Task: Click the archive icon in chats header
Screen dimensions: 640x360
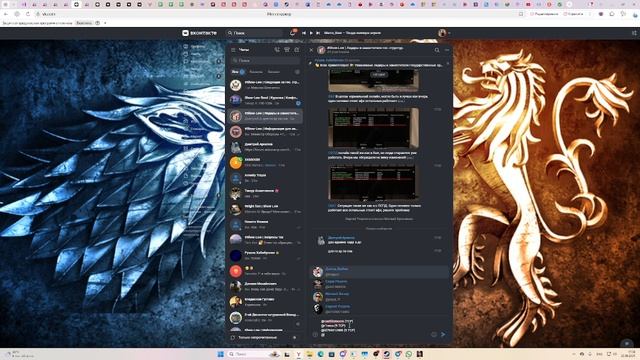Action: 287,50
